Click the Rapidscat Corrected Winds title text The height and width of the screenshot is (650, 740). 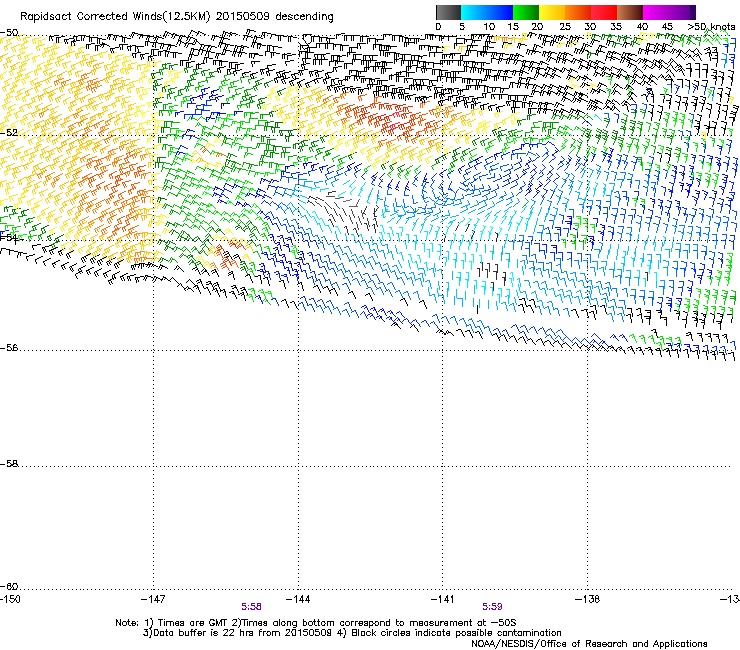coord(177,17)
